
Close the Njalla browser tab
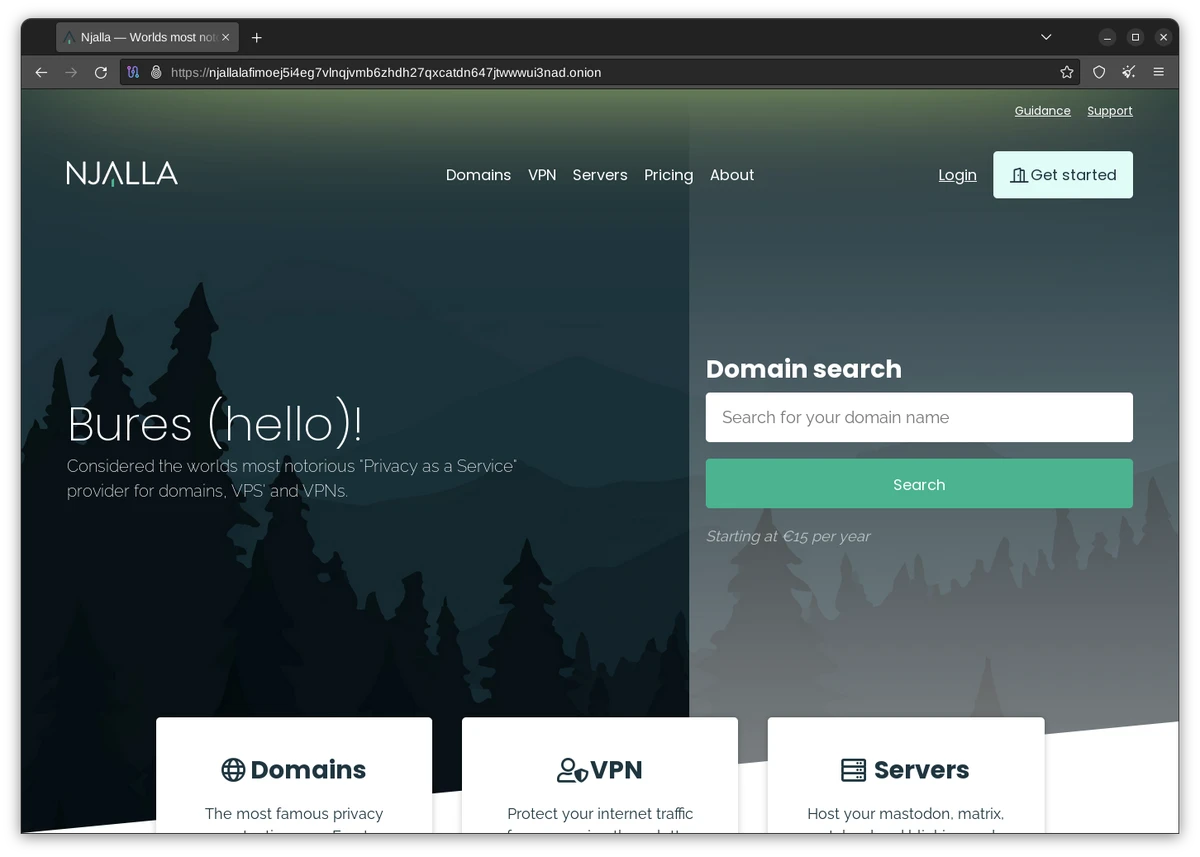(226, 37)
